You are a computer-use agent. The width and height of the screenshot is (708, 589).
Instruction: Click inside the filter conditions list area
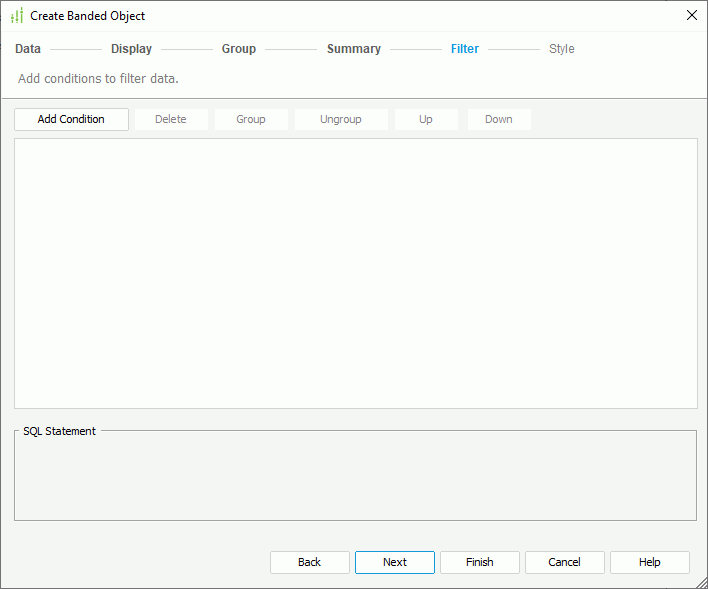356,274
